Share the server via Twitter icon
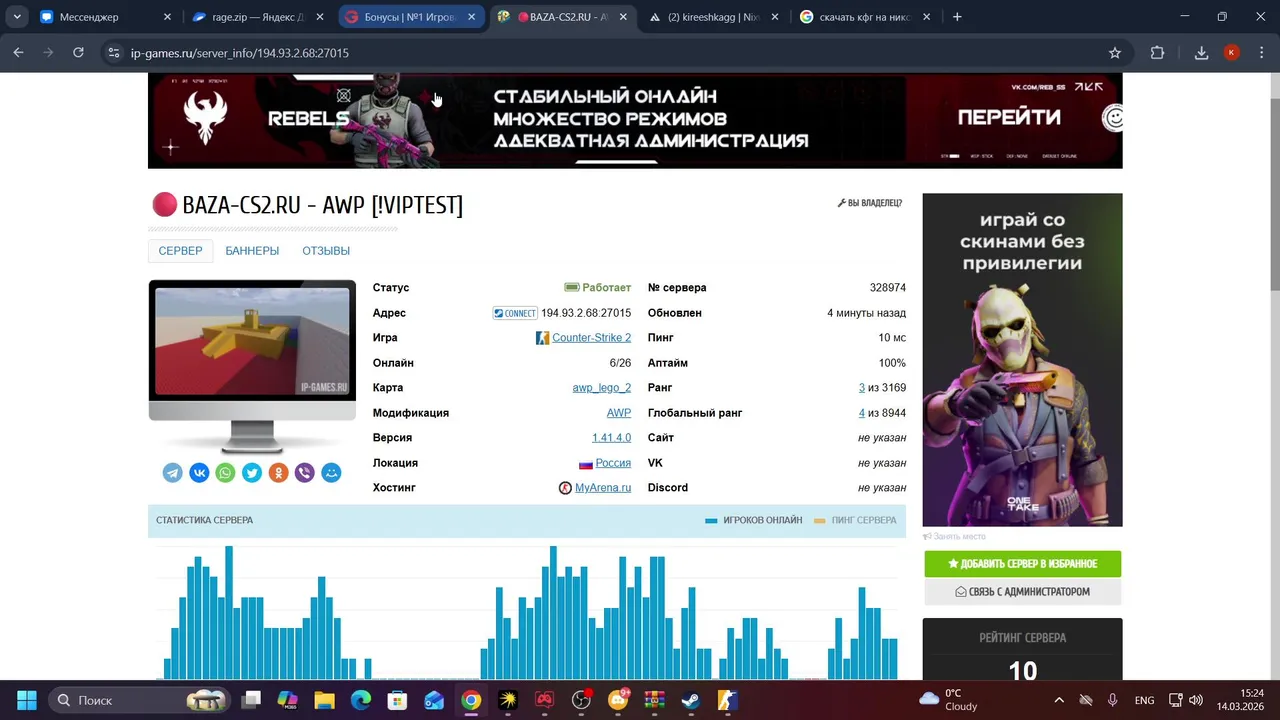Image resolution: width=1280 pixels, height=720 pixels. pyautogui.click(x=252, y=473)
